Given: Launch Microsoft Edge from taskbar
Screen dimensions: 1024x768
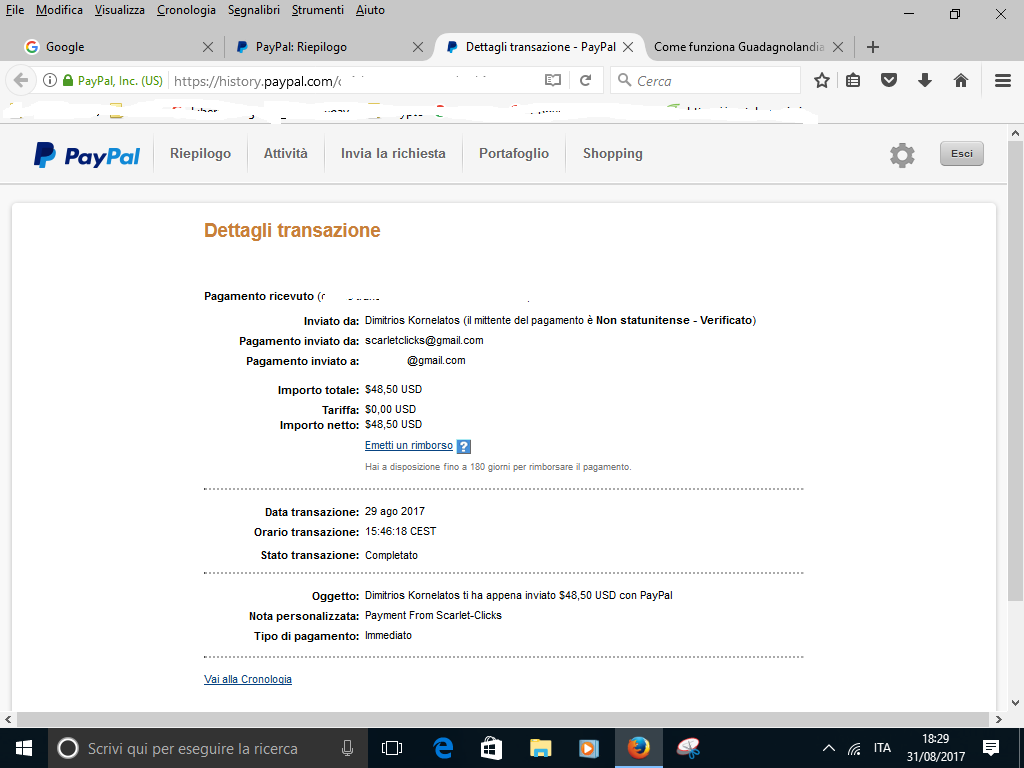Looking at the screenshot, I should tap(443, 748).
